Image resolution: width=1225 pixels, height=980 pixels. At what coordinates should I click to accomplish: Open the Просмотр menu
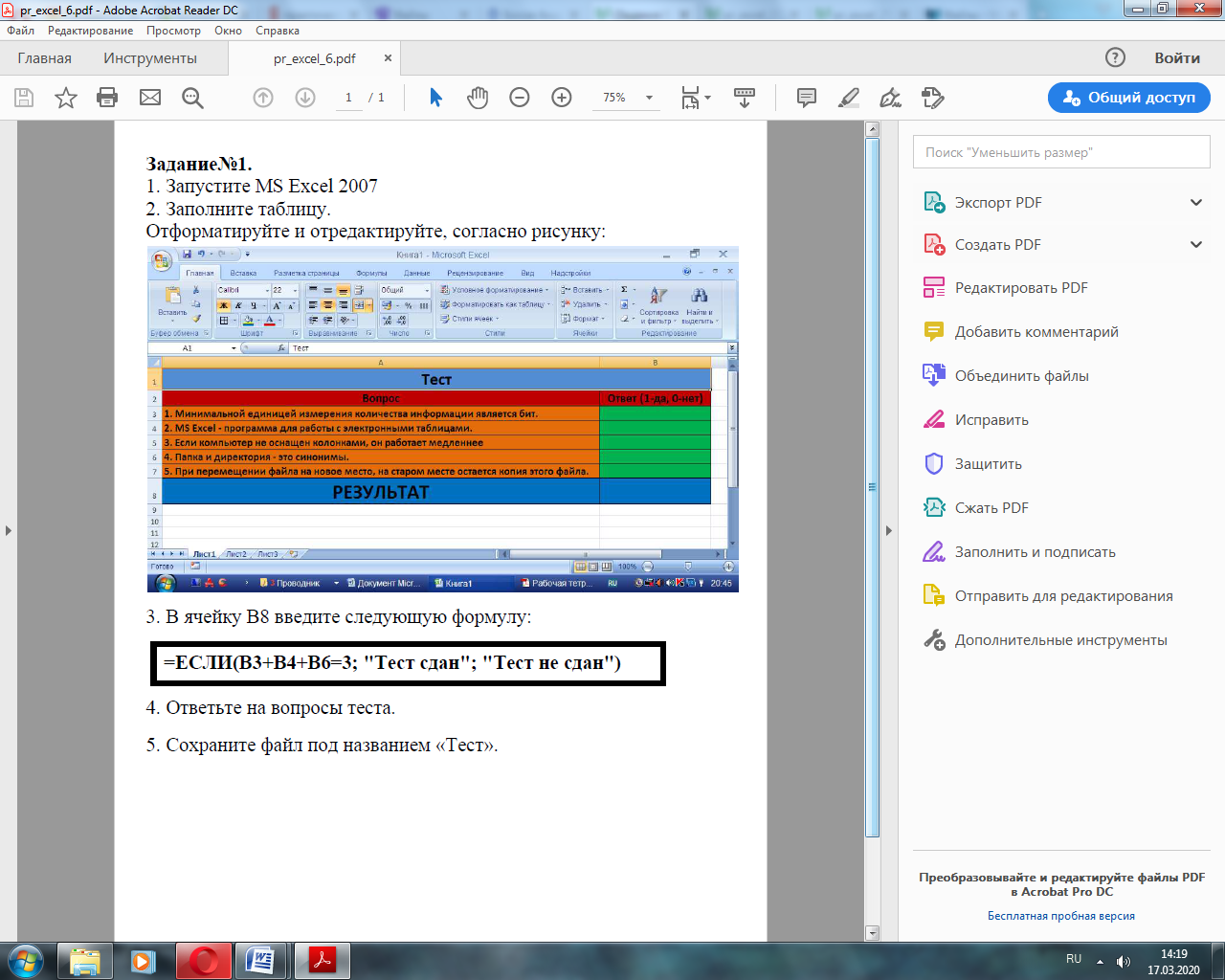coord(174,31)
